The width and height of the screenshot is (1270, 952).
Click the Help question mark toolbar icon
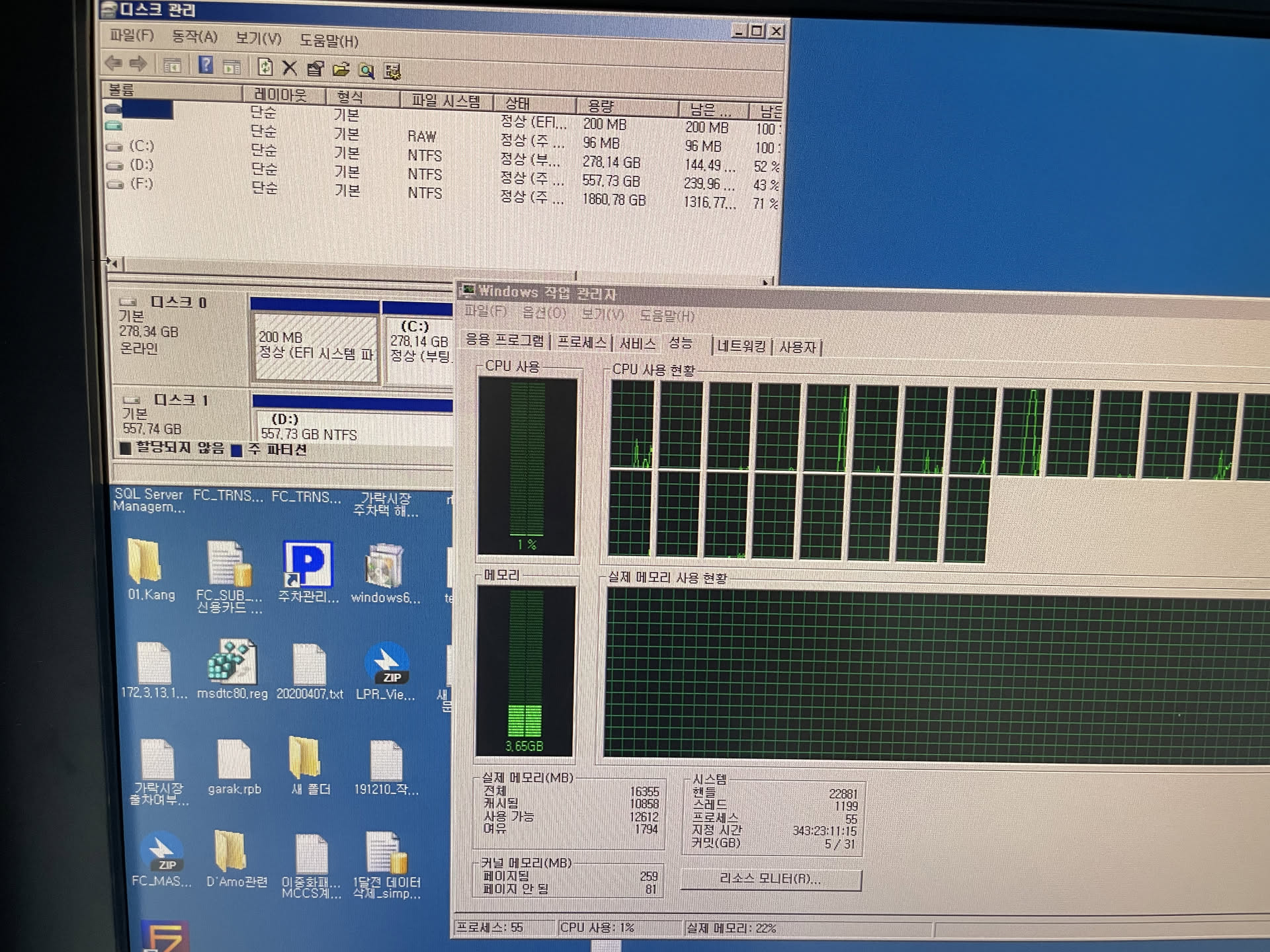(206, 65)
